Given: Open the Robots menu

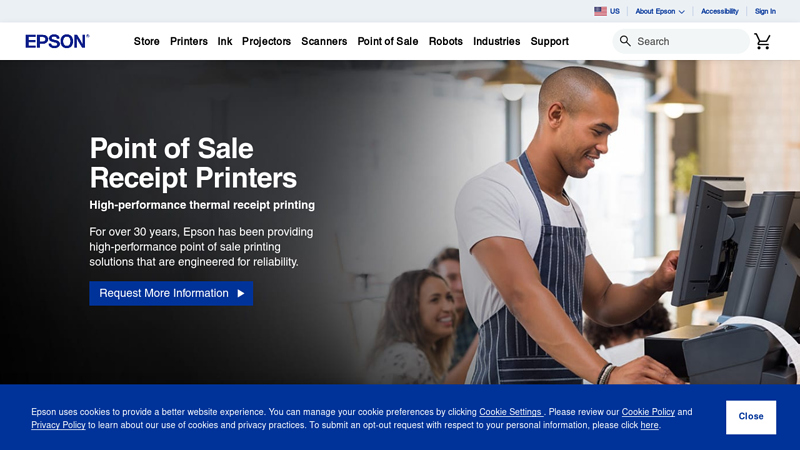Looking at the screenshot, I should coord(445,41).
